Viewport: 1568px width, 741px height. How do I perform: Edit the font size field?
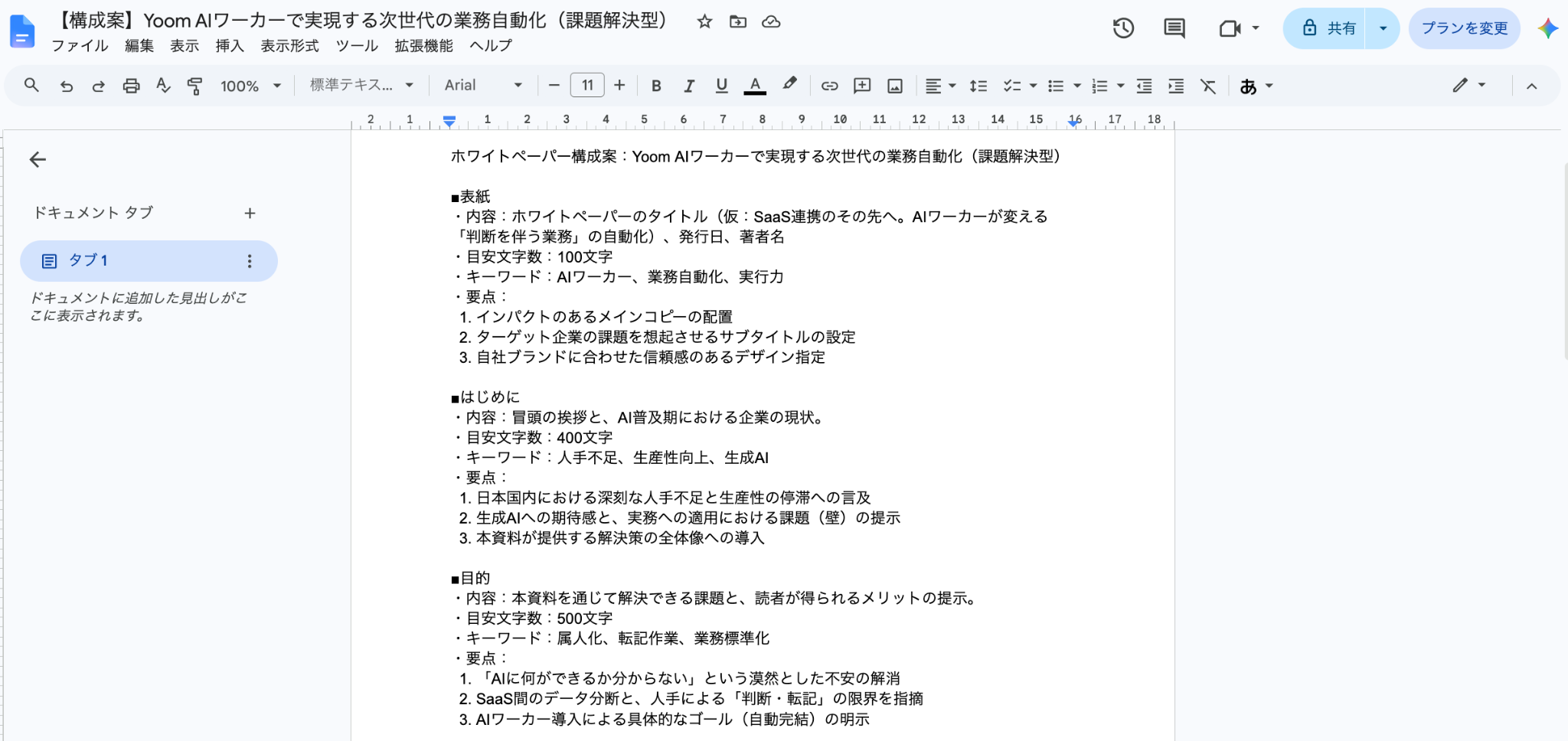(x=587, y=86)
